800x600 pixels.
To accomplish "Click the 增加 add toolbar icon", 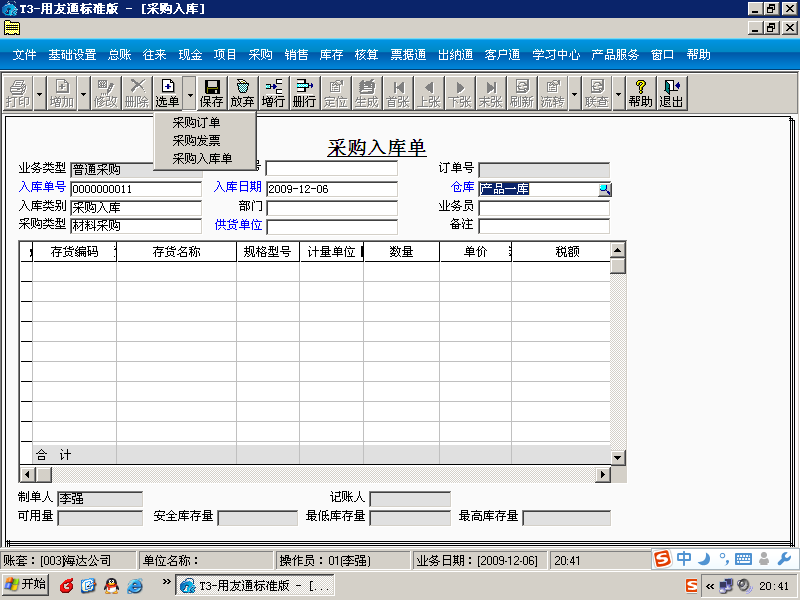I will (x=62, y=93).
